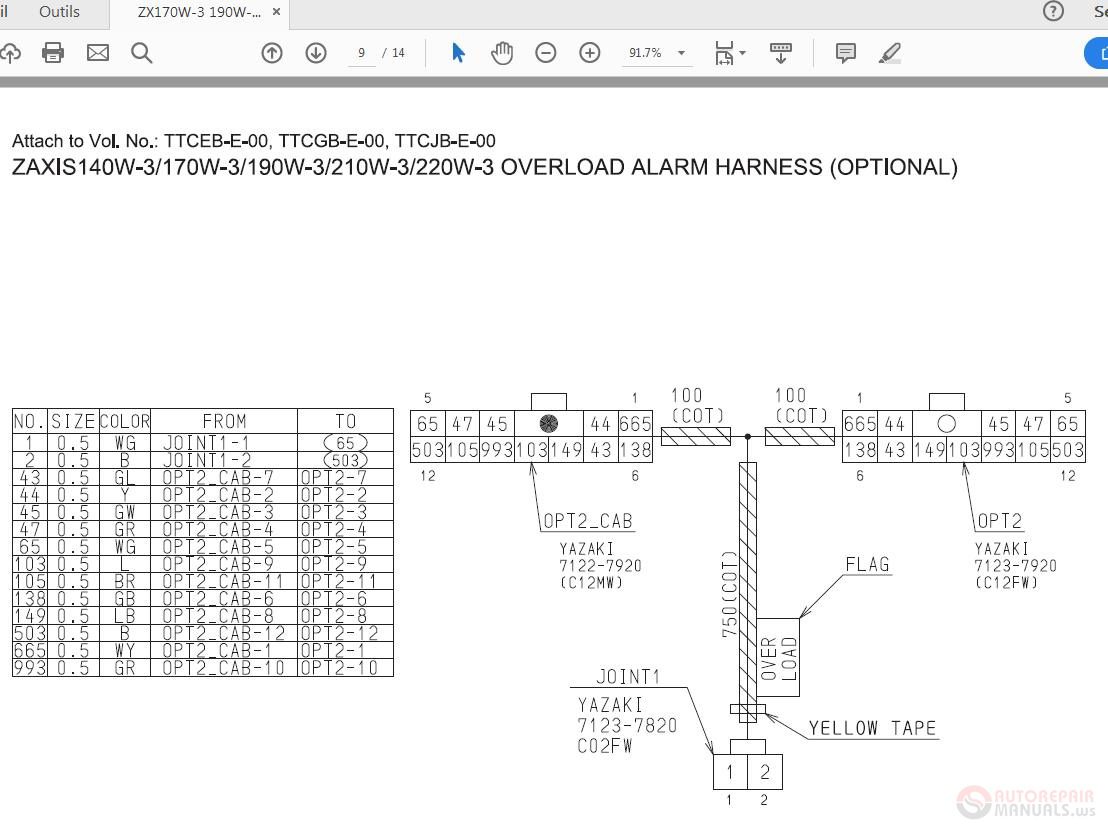Click the JOINT1 label in diagram
The image size is (1108, 833).
point(628,677)
